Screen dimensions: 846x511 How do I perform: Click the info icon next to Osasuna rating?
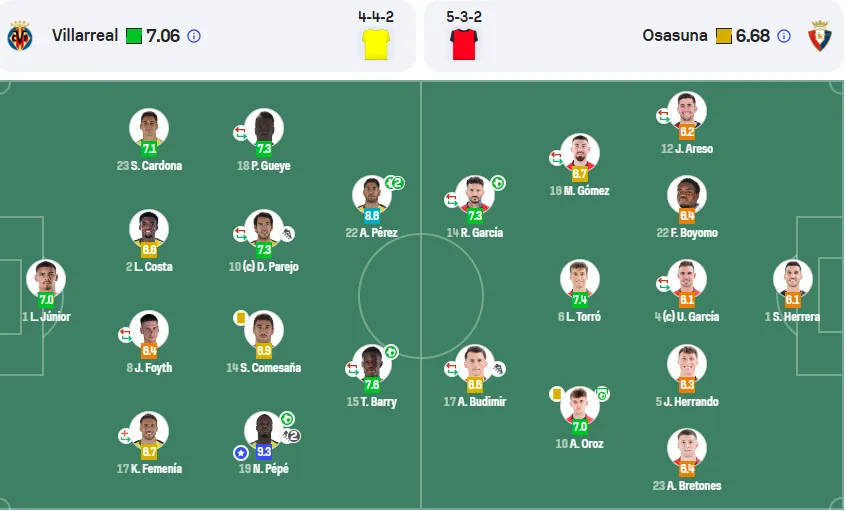coord(784,36)
